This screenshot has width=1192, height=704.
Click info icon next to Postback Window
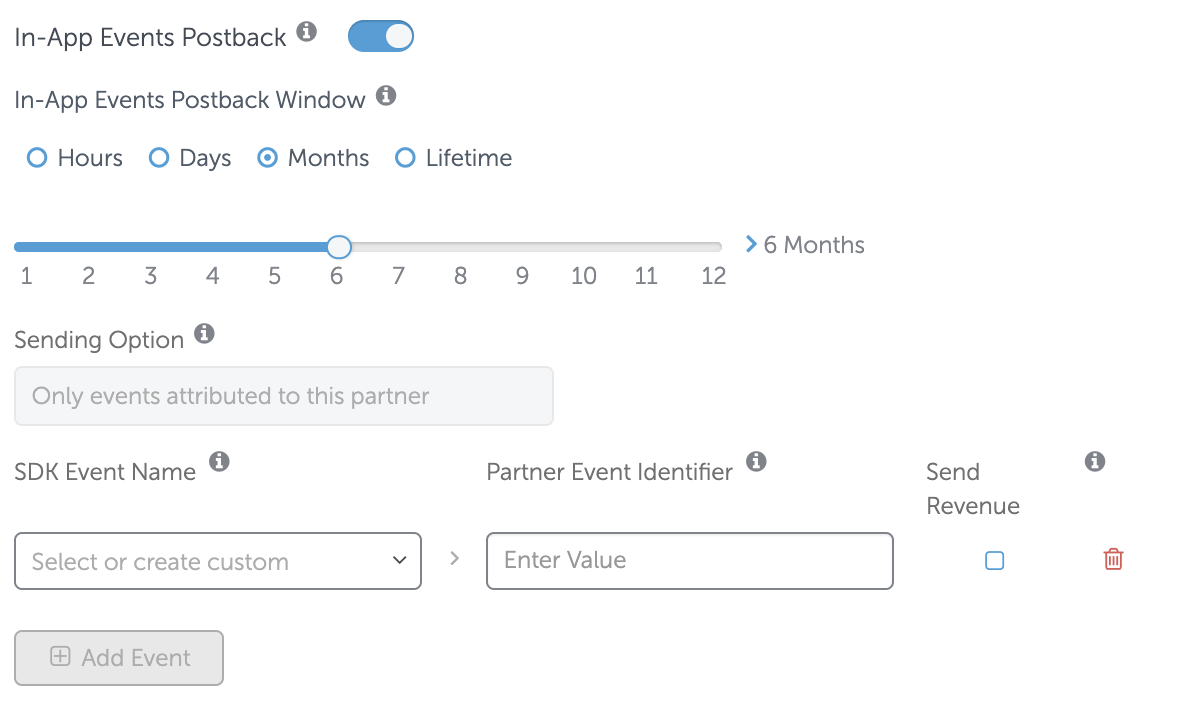coord(386,95)
